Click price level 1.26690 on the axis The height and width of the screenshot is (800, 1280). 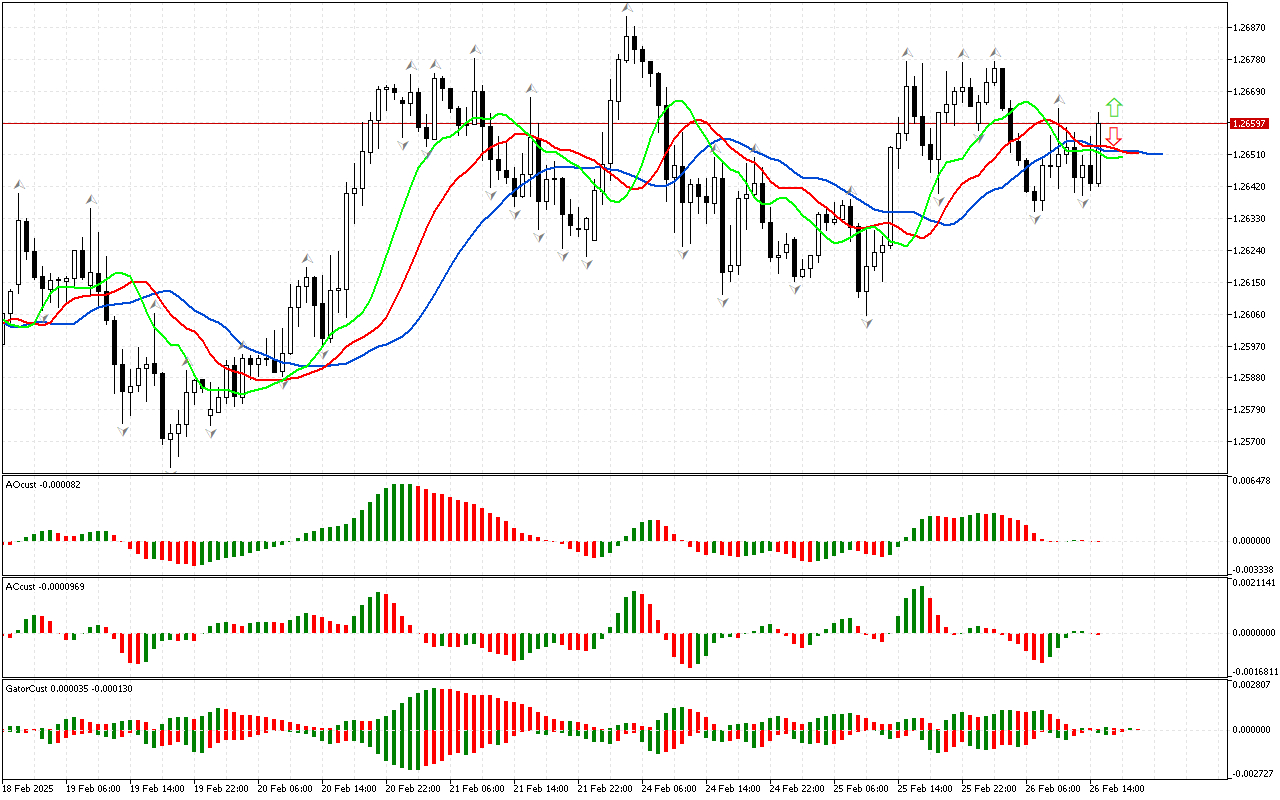[1251, 92]
